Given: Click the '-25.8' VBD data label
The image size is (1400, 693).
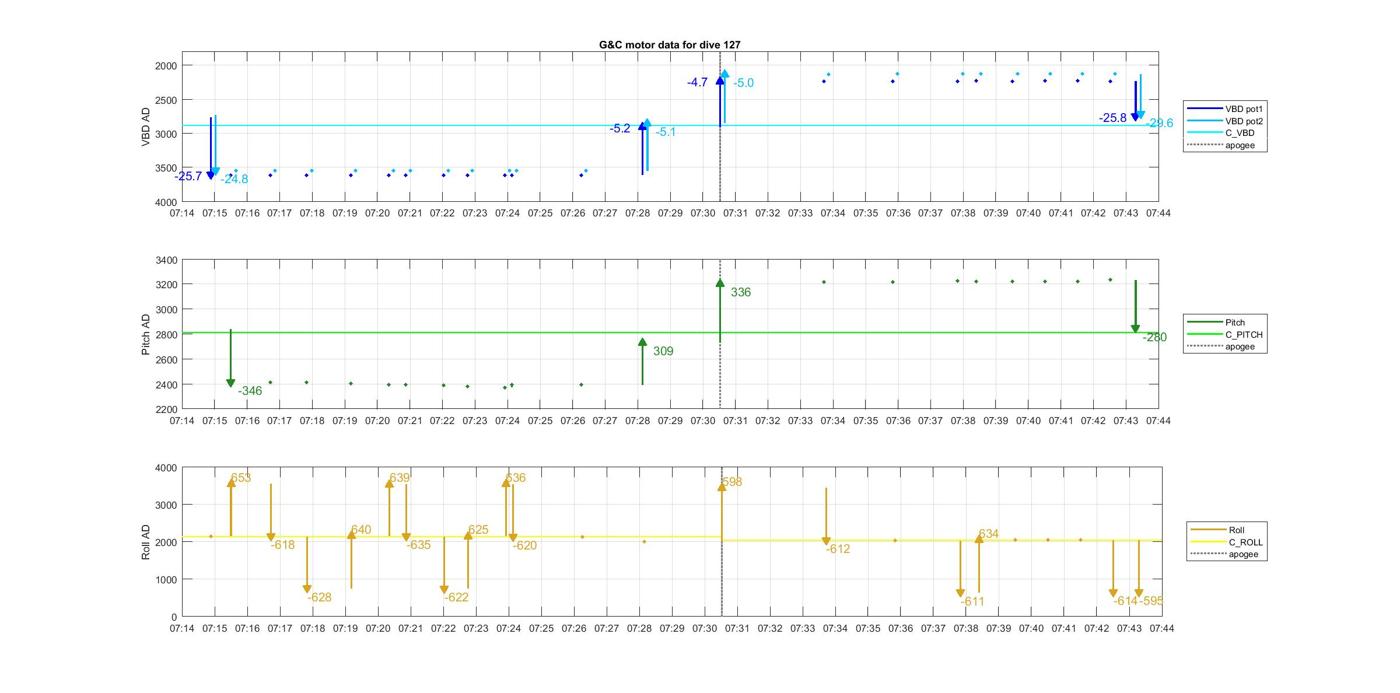Looking at the screenshot, I should click(1113, 118).
